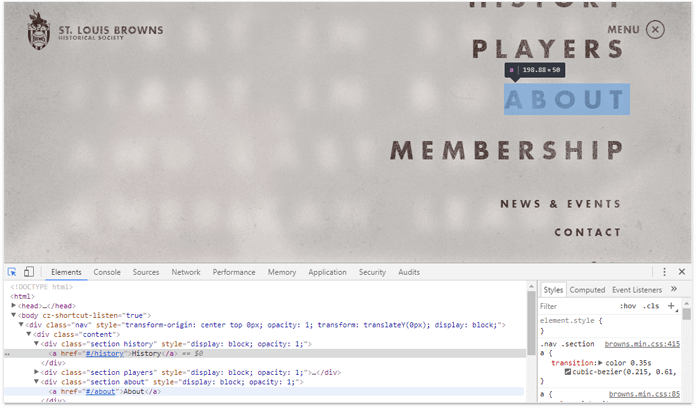Open the Computed styles tab
The image size is (696, 408).
coord(587,290)
